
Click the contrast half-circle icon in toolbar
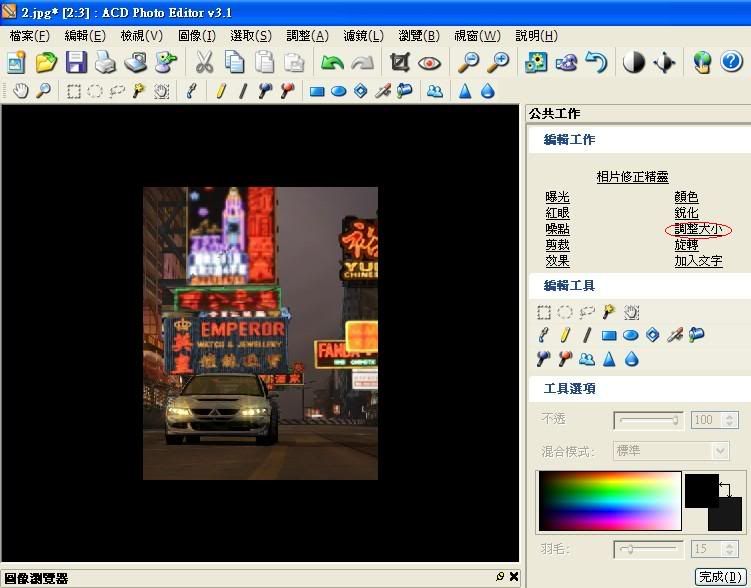(x=634, y=63)
